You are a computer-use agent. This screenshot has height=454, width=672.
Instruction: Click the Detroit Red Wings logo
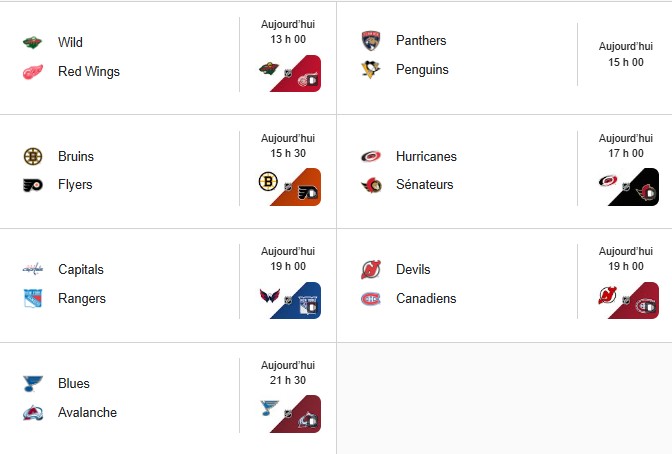point(33,71)
